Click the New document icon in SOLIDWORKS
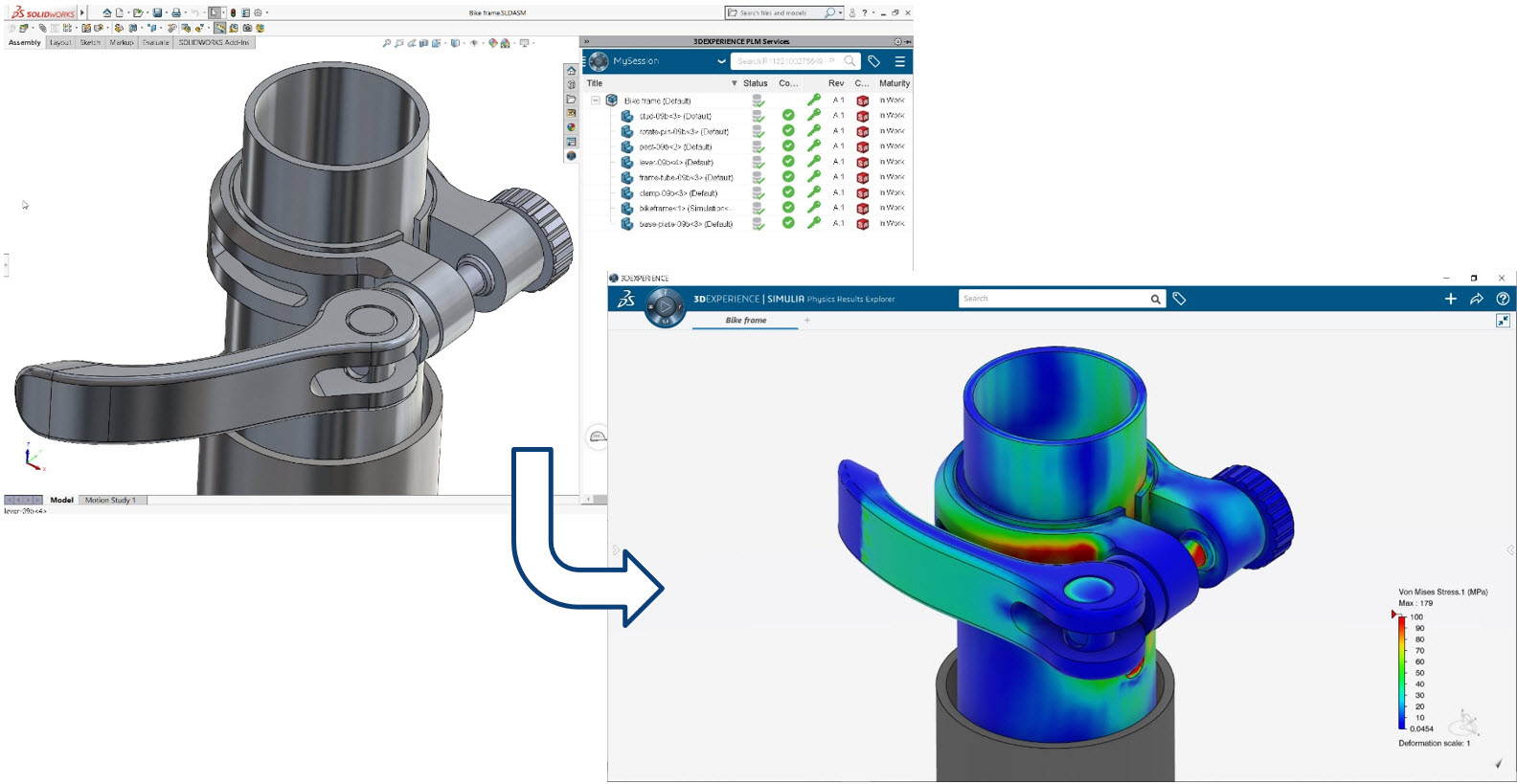 [120, 12]
